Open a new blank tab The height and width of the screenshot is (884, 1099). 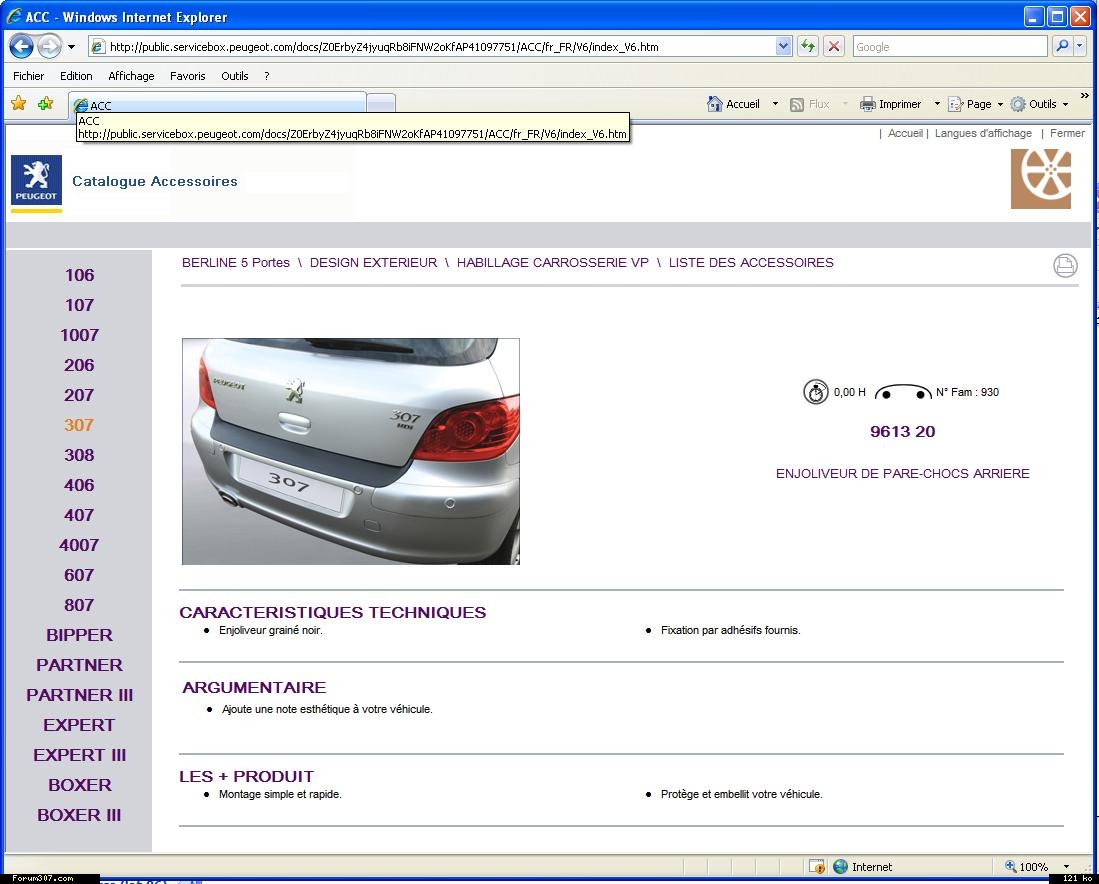coord(381,104)
